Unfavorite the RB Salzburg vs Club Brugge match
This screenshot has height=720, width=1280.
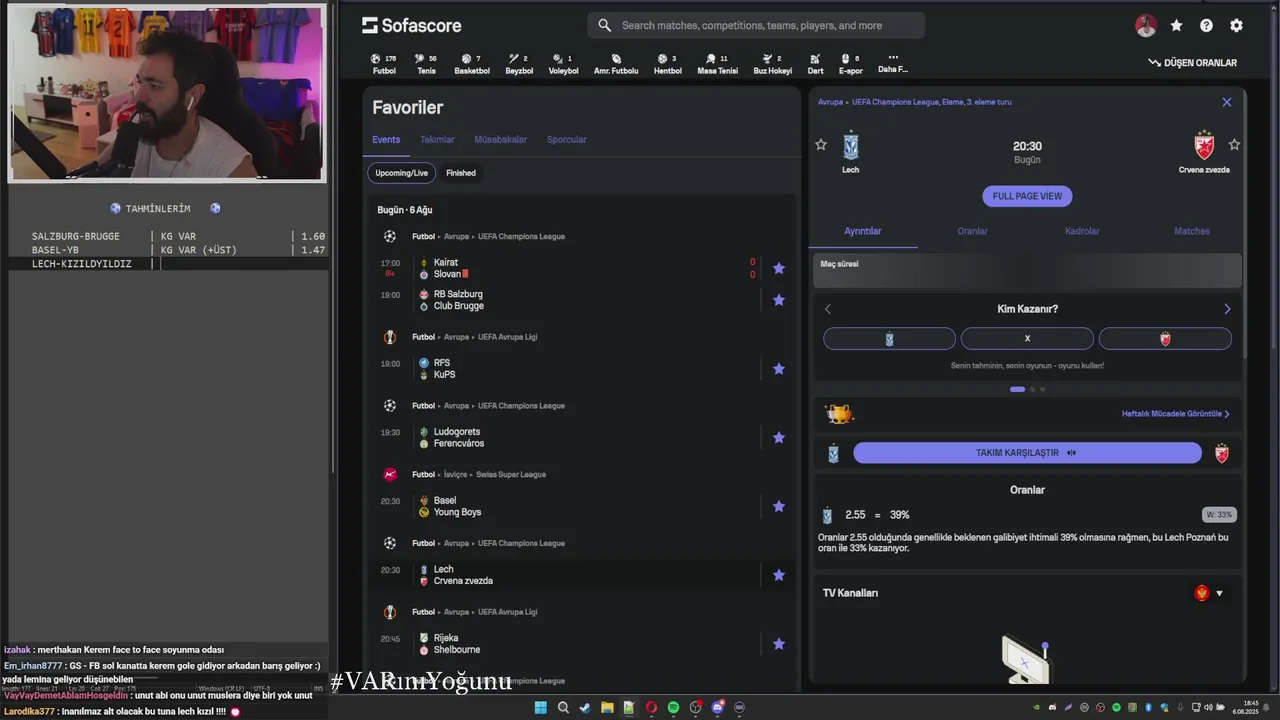point(779,300)
